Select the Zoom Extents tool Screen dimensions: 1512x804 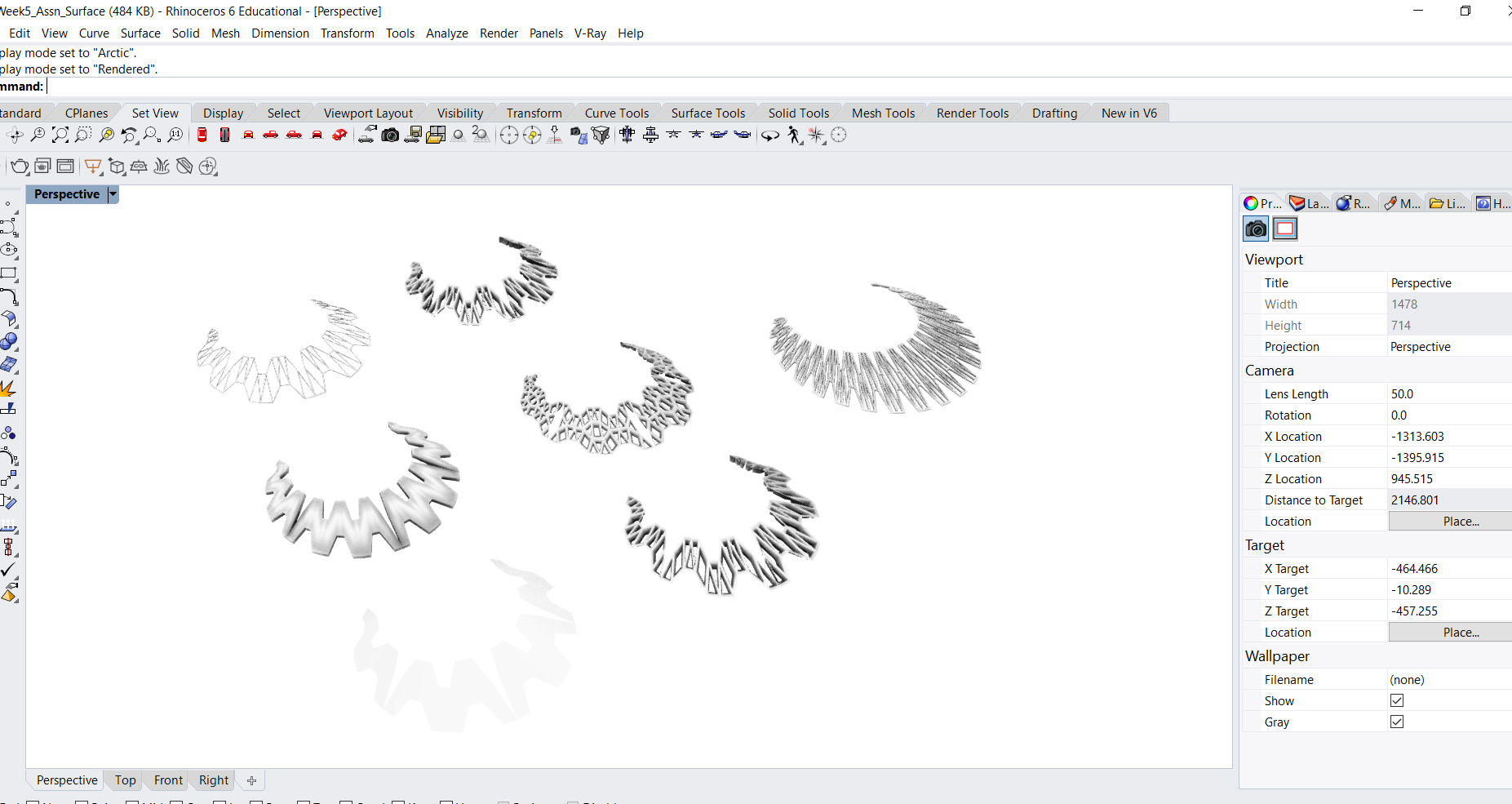60,135
